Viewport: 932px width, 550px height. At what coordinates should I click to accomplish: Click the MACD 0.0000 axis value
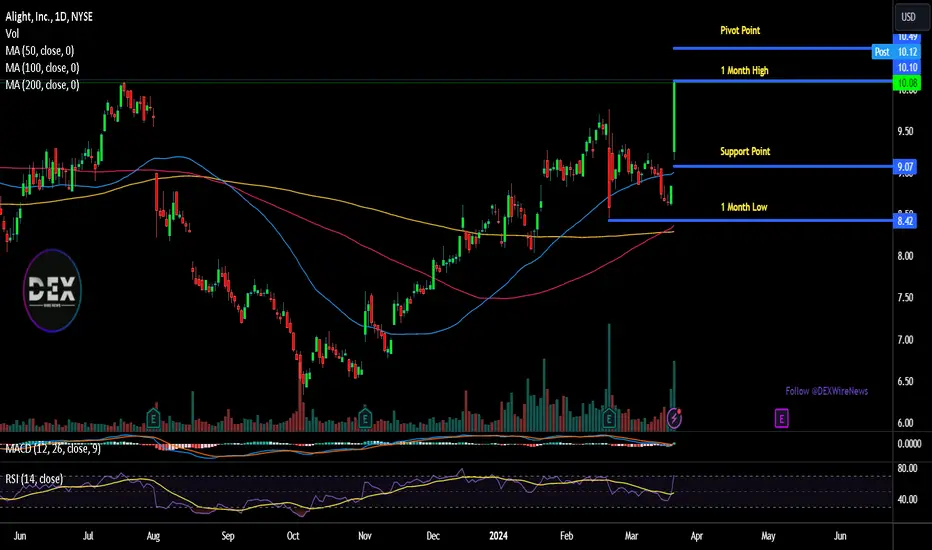click(909, 444)
